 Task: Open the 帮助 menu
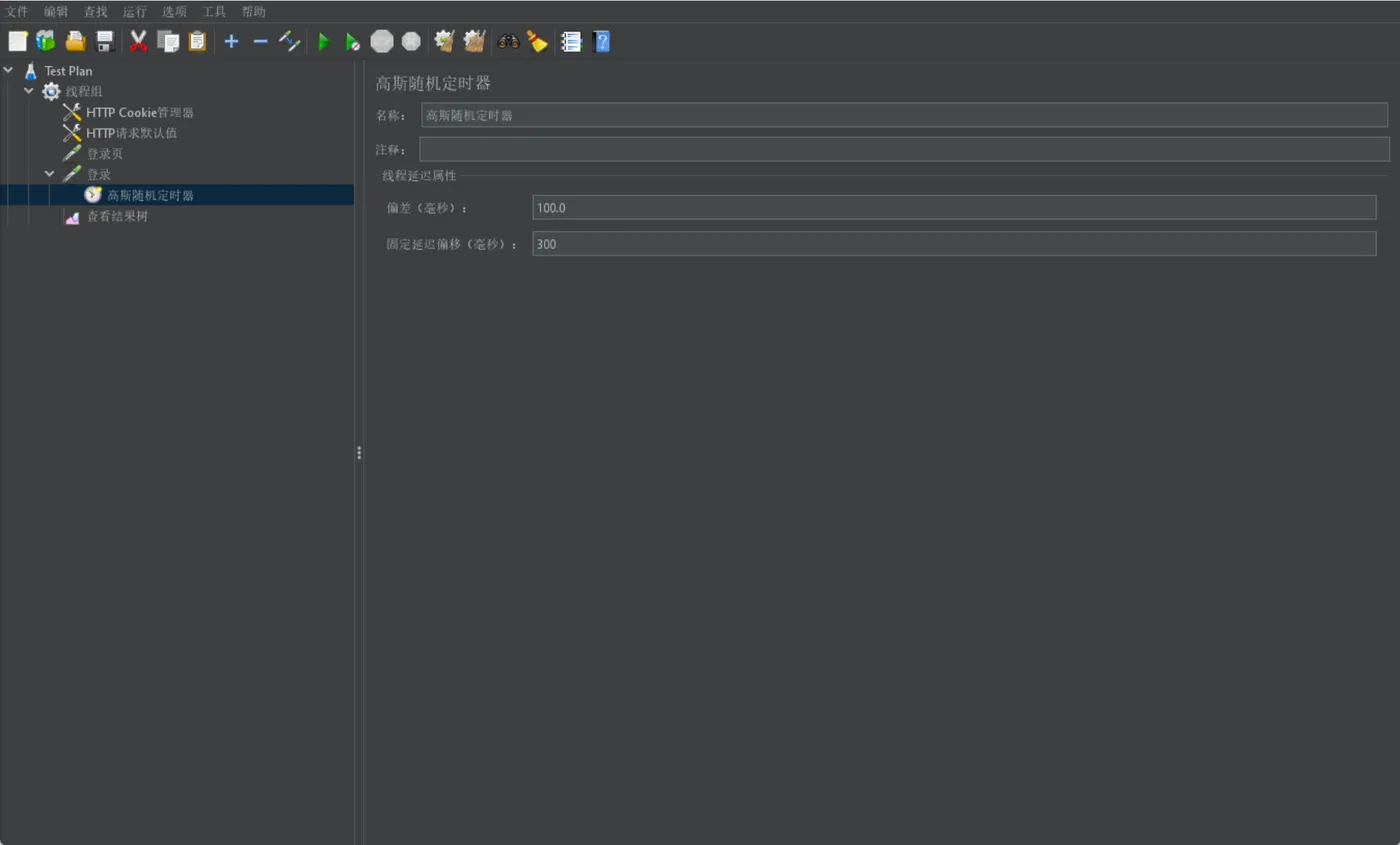tap(254, 12)
